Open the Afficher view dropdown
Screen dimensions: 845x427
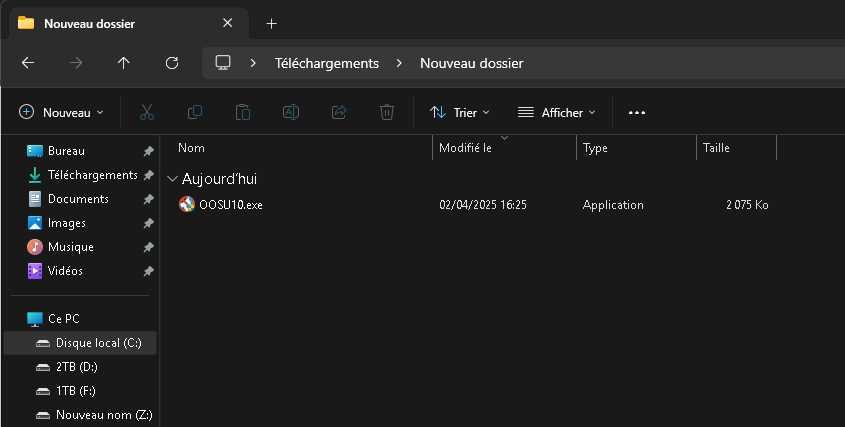pos(557,112)
